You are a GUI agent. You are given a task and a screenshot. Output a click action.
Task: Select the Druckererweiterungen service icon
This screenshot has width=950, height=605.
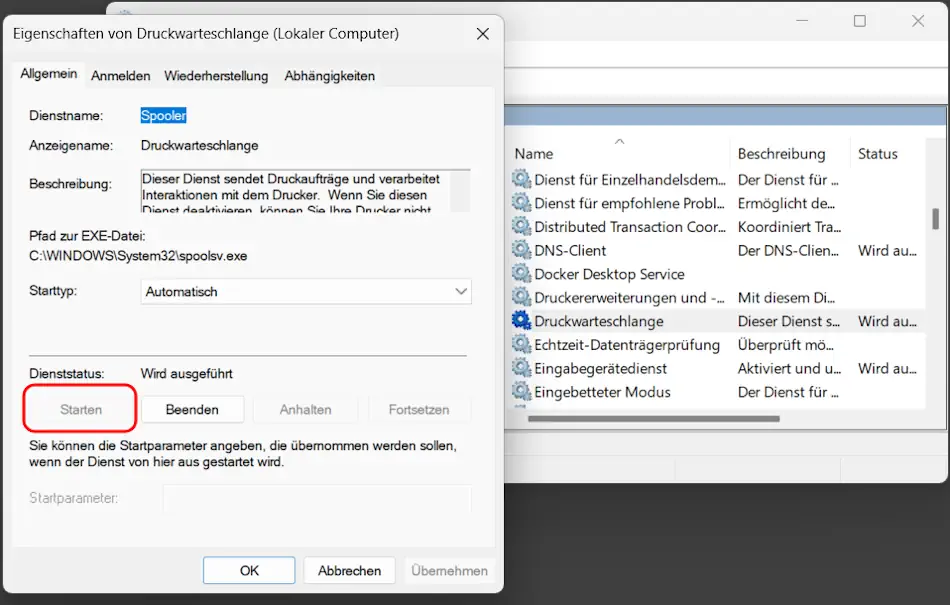[x=521, y=297]
